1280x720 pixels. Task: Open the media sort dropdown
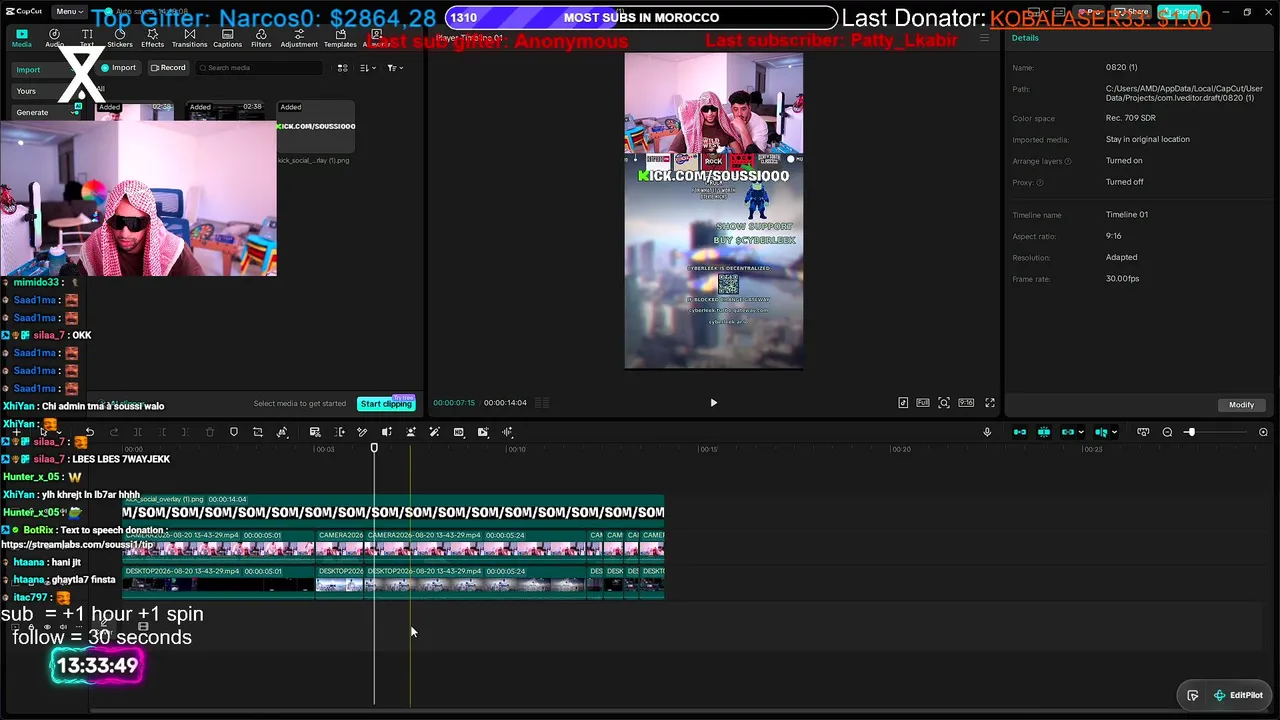(368, 68)
